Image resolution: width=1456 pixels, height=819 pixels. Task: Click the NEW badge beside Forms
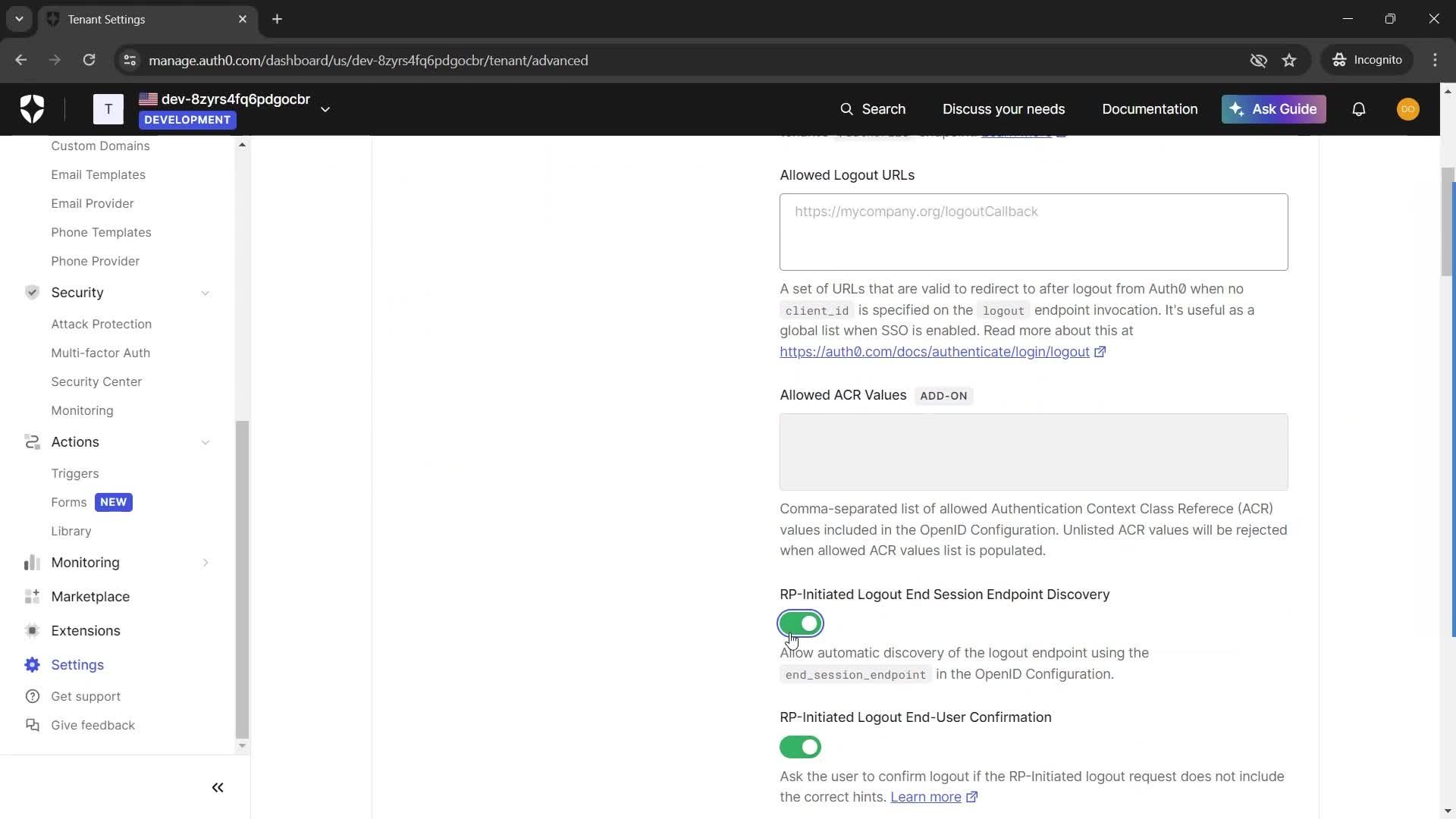click(x=113, y=502)
